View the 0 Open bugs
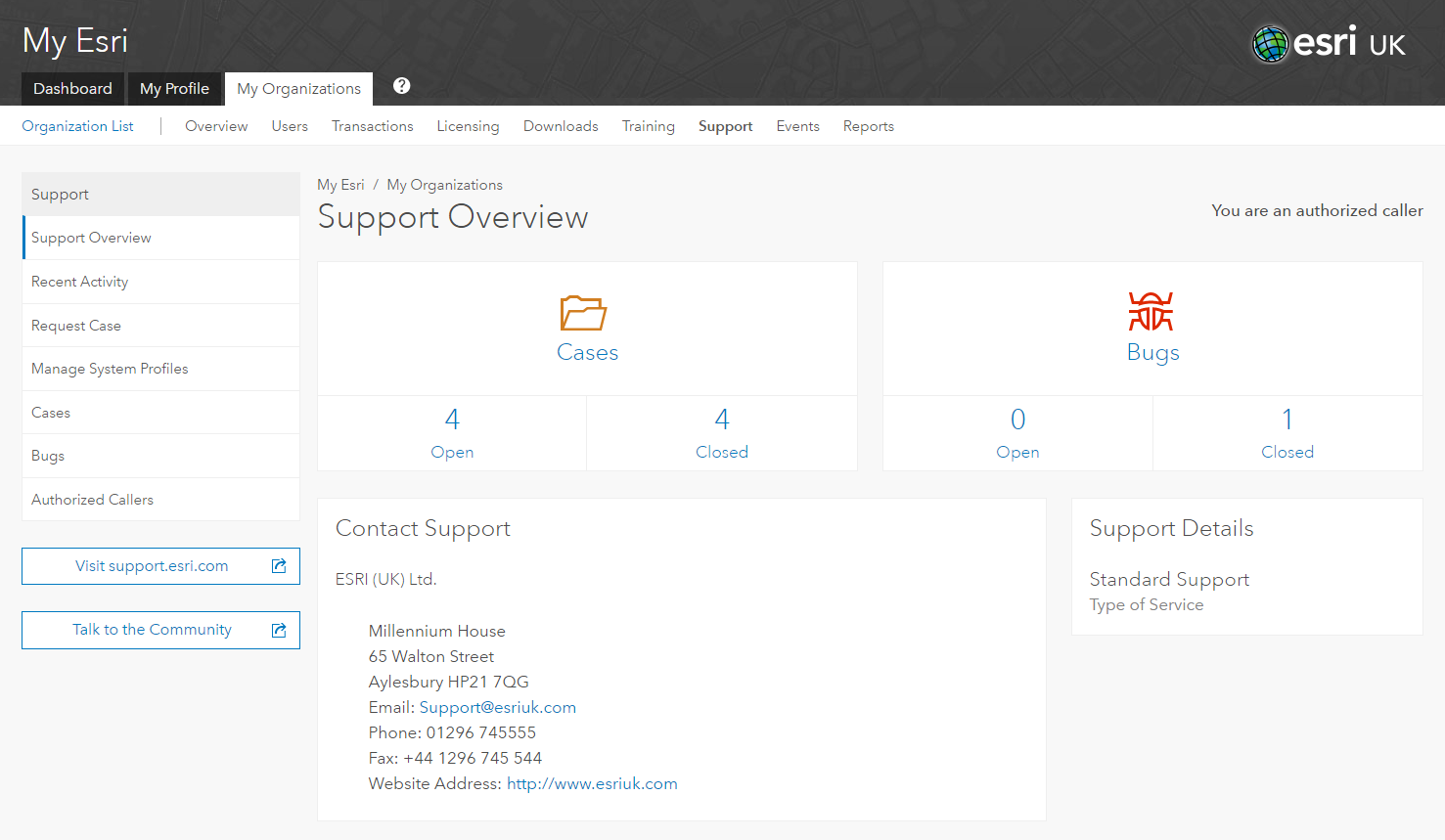 point(1017,433)
